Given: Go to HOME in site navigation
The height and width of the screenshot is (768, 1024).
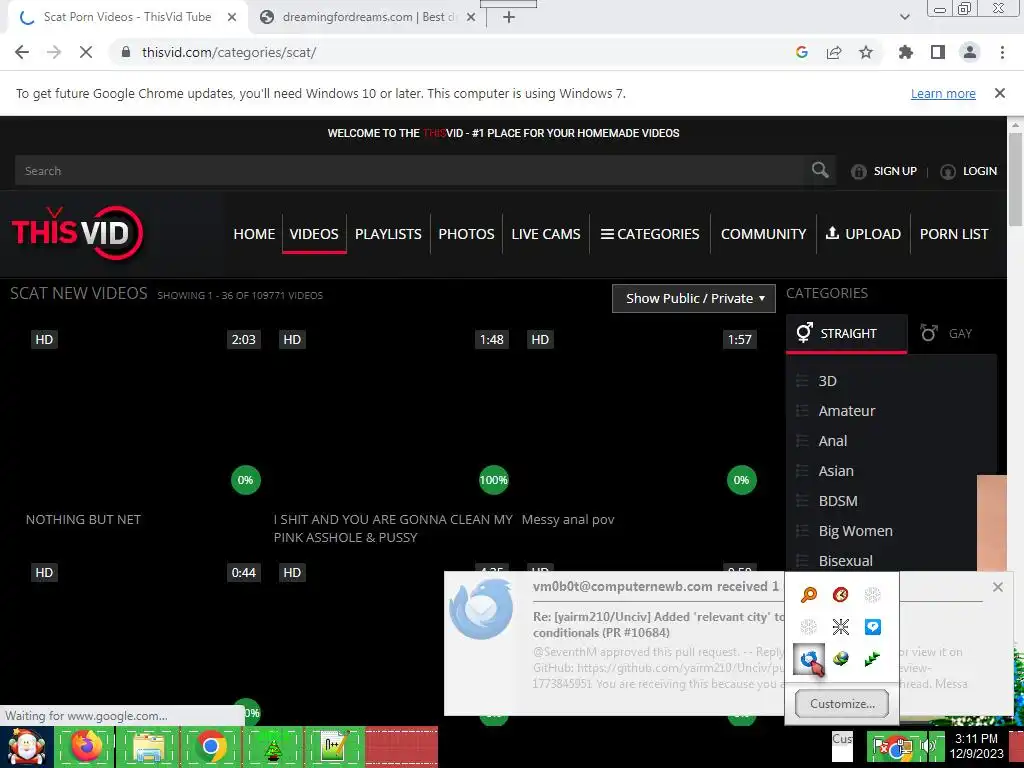Looking at the screenshot, I should tap(254, 234).
